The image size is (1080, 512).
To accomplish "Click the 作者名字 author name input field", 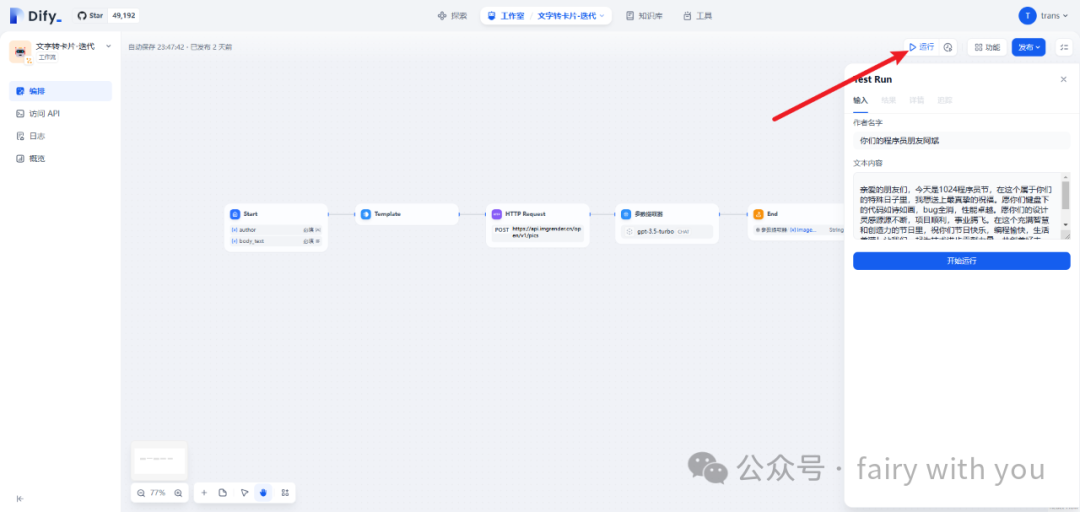I will [x=961, y=141].
